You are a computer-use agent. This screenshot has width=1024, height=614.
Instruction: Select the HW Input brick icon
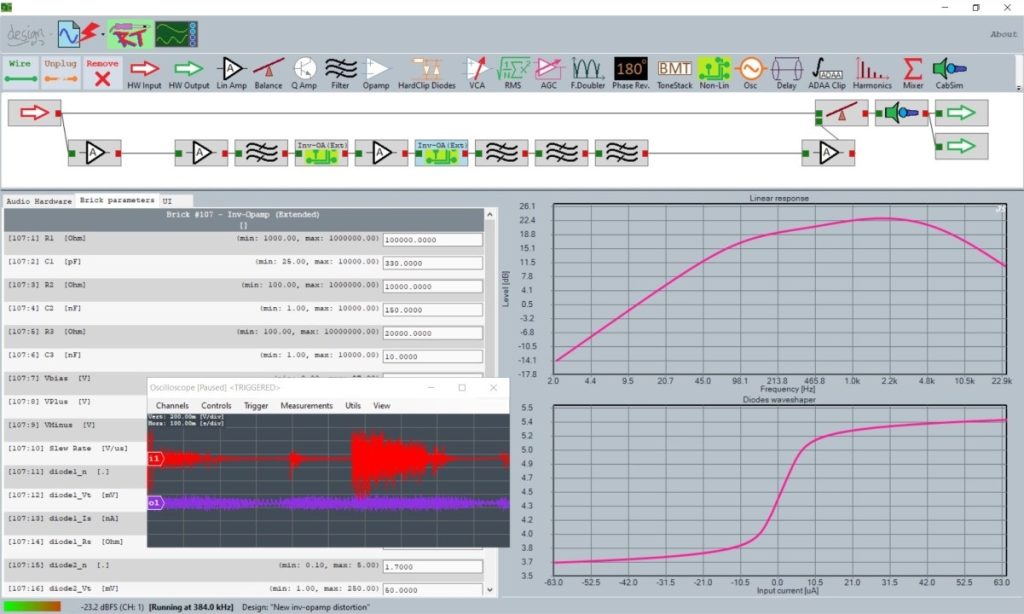pos(145,70)
